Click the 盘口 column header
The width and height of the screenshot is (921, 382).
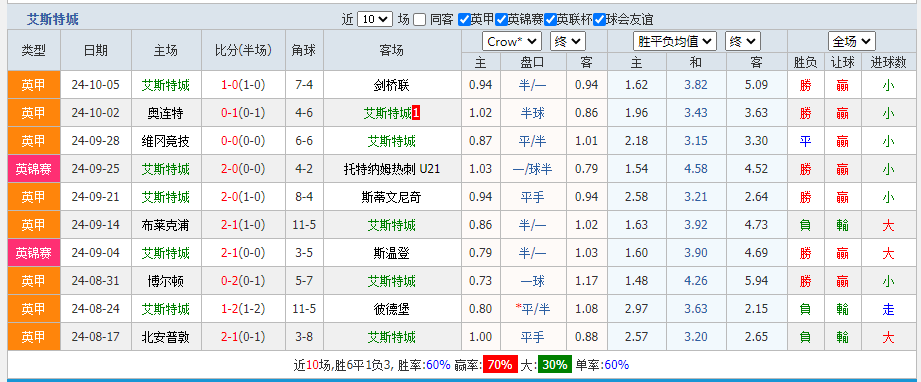click(x=533, y=62)
